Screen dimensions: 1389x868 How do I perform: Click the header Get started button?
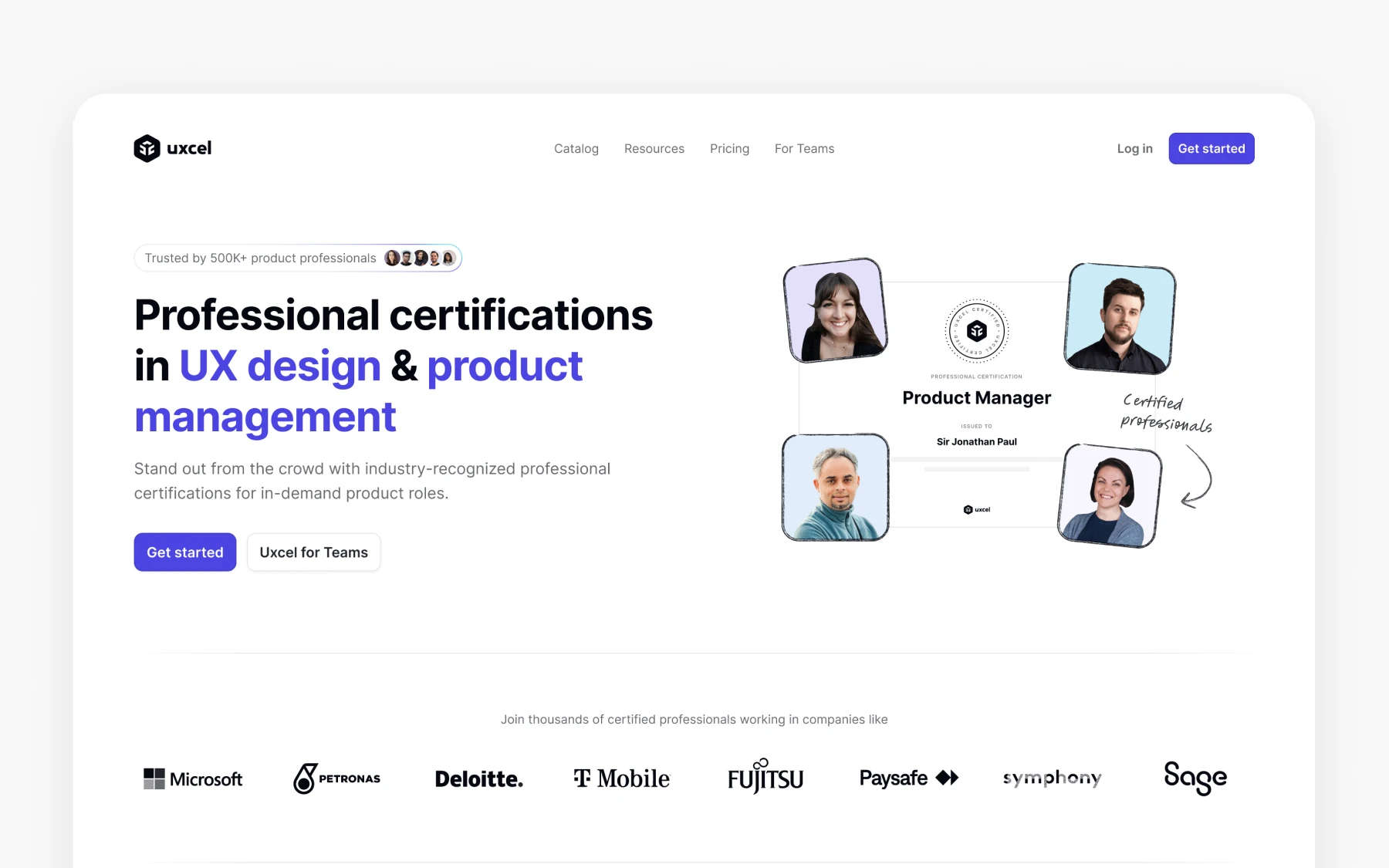click(x=1212, y=148)
